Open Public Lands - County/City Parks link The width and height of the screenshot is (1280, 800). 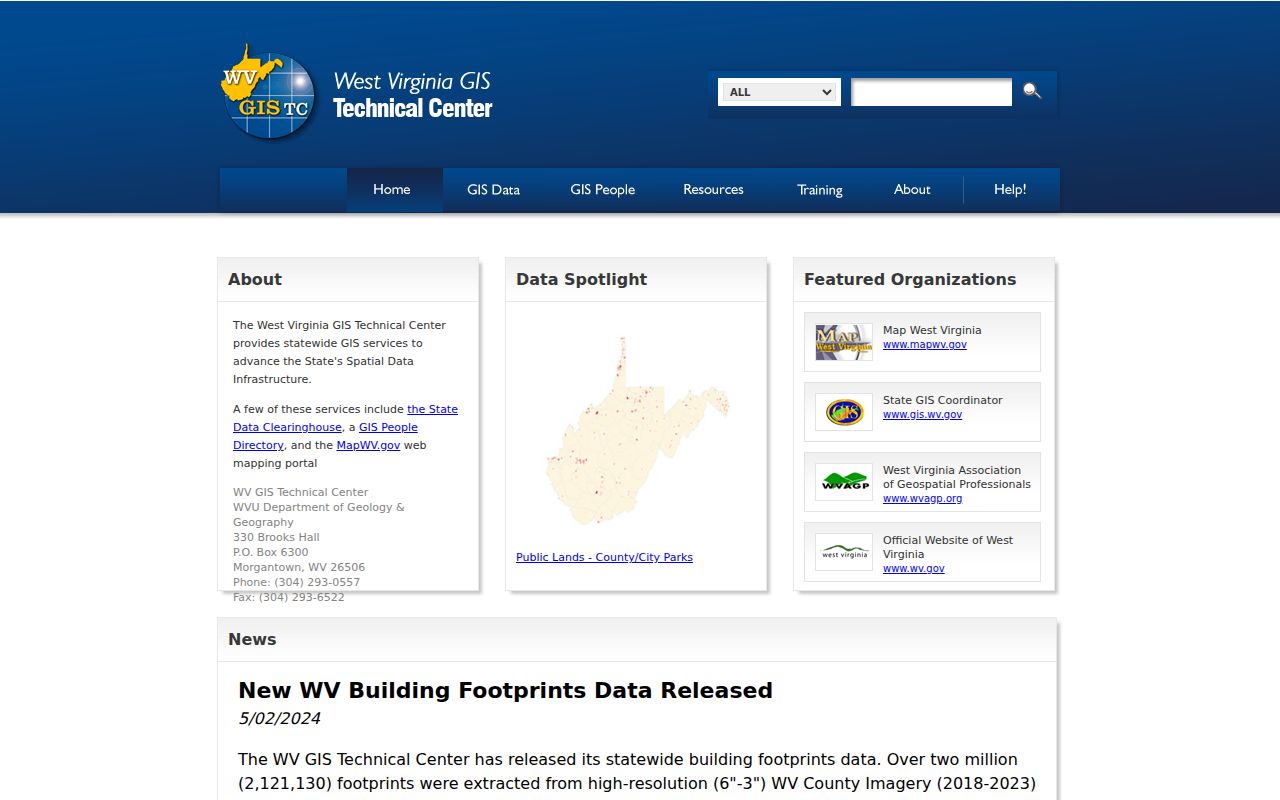click(x=604, y=557)
